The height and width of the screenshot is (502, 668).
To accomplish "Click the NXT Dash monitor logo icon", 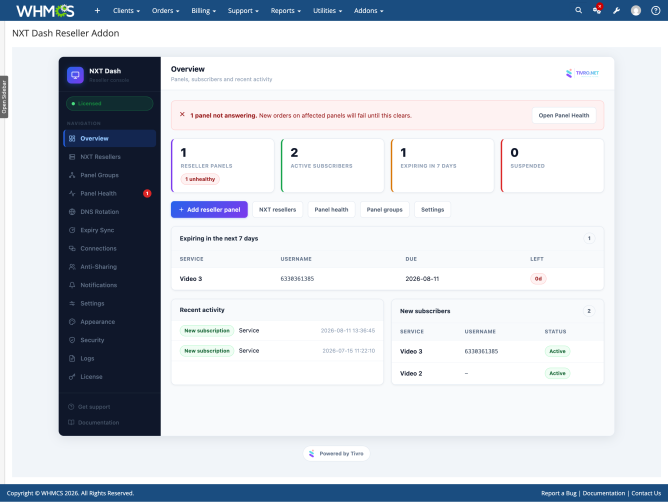I will [75, 75].
